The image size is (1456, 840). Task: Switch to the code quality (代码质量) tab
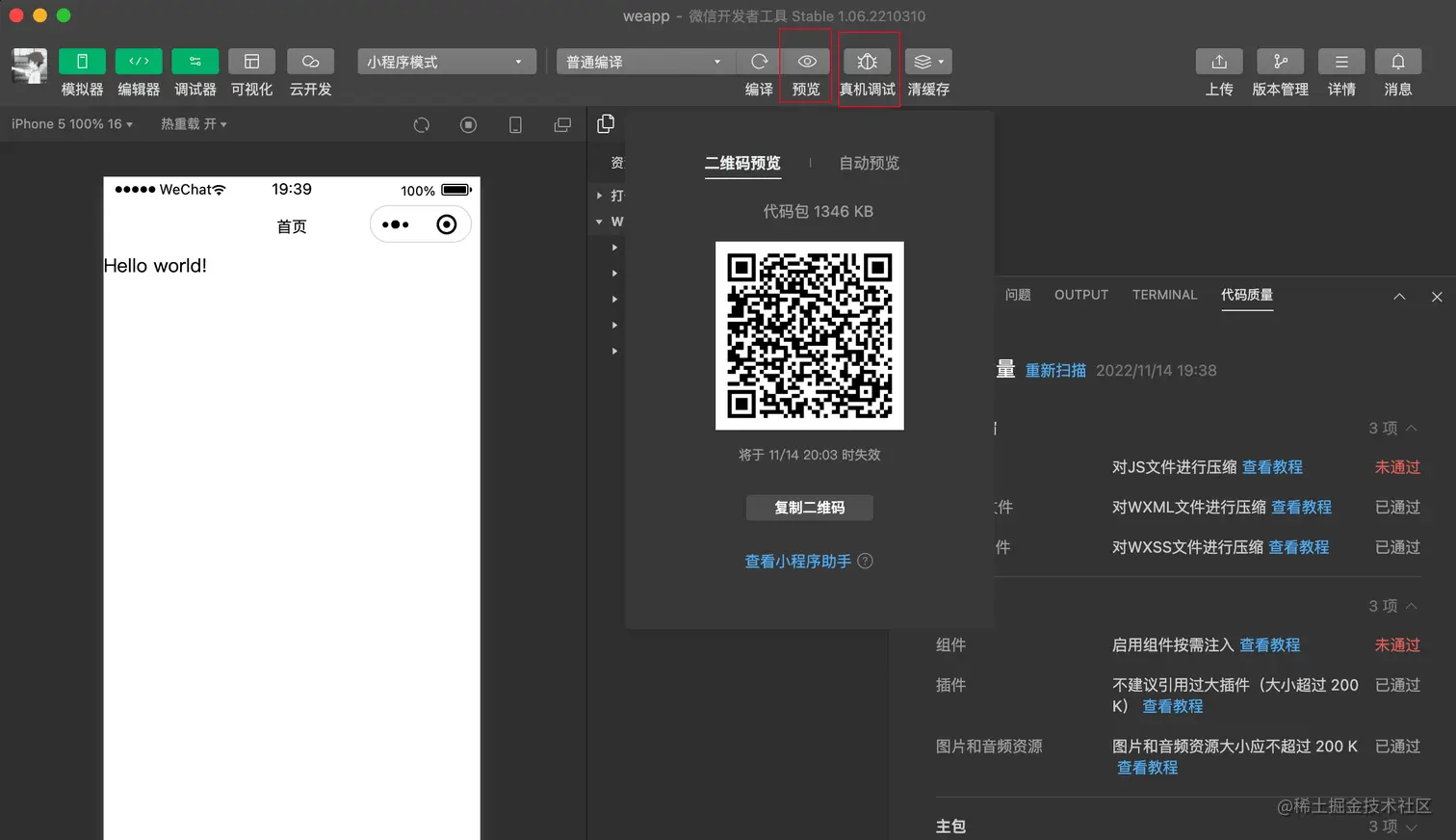coord(1246,295)
